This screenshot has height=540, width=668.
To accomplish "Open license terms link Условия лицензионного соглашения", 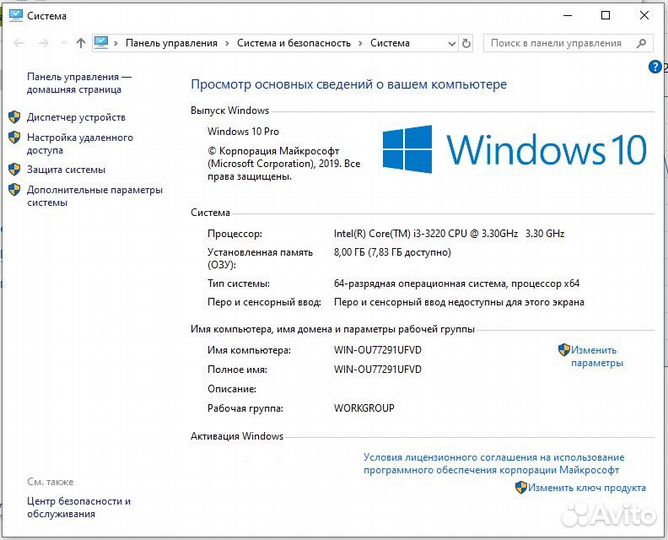I will click(494, 463).
